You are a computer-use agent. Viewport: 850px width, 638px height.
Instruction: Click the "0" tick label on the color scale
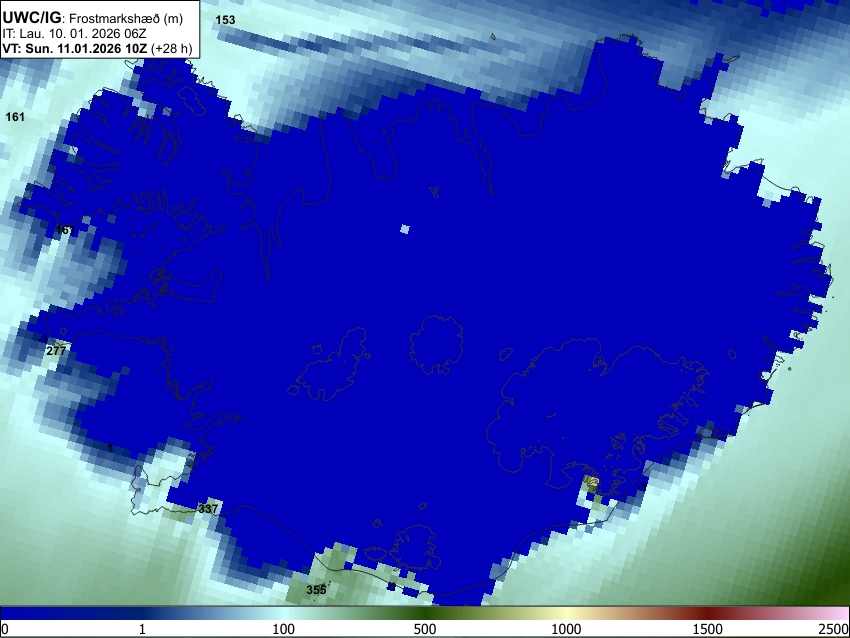[x=5, y=629]
